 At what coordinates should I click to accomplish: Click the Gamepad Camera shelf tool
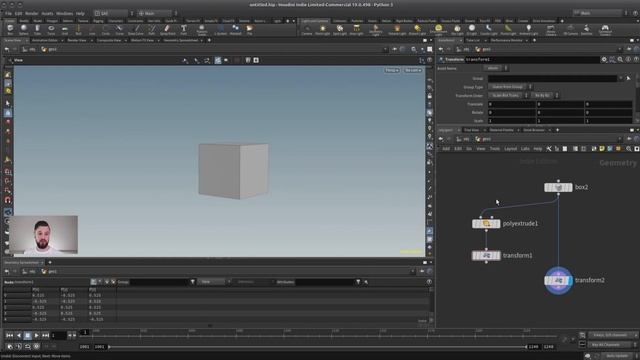(x=605, y=29)
